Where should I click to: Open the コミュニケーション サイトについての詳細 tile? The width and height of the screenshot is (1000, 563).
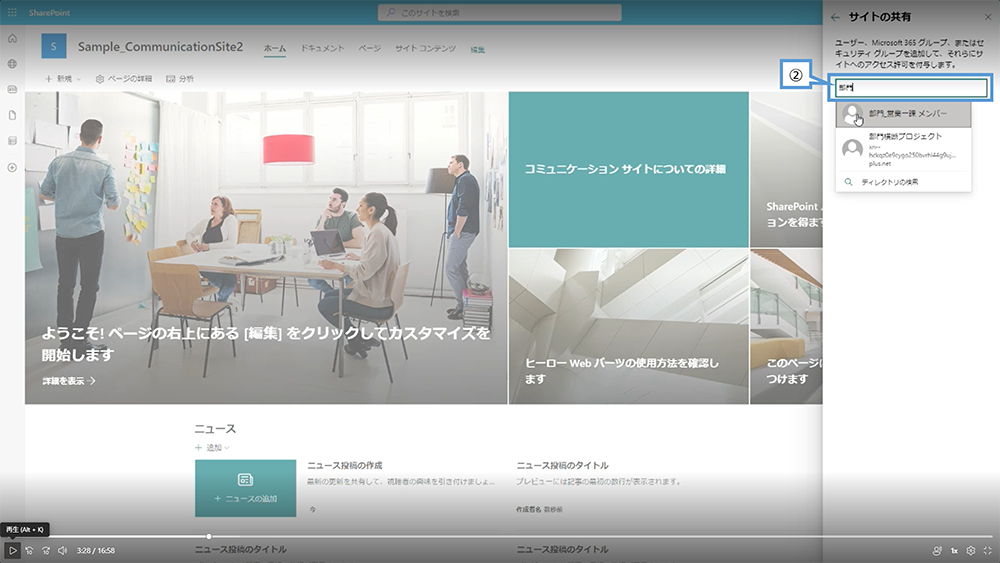629,170
